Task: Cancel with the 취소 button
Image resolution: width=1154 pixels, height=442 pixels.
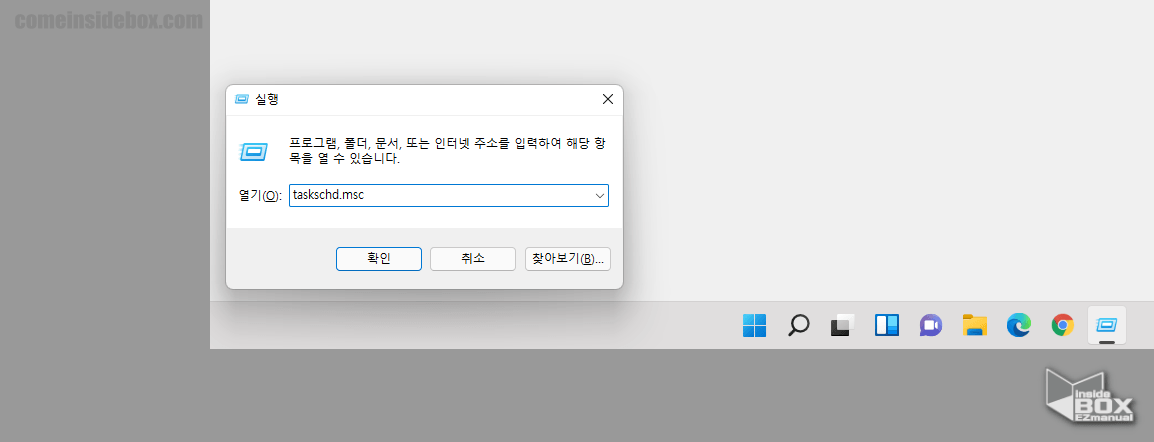Action: (x=472, y=259)
